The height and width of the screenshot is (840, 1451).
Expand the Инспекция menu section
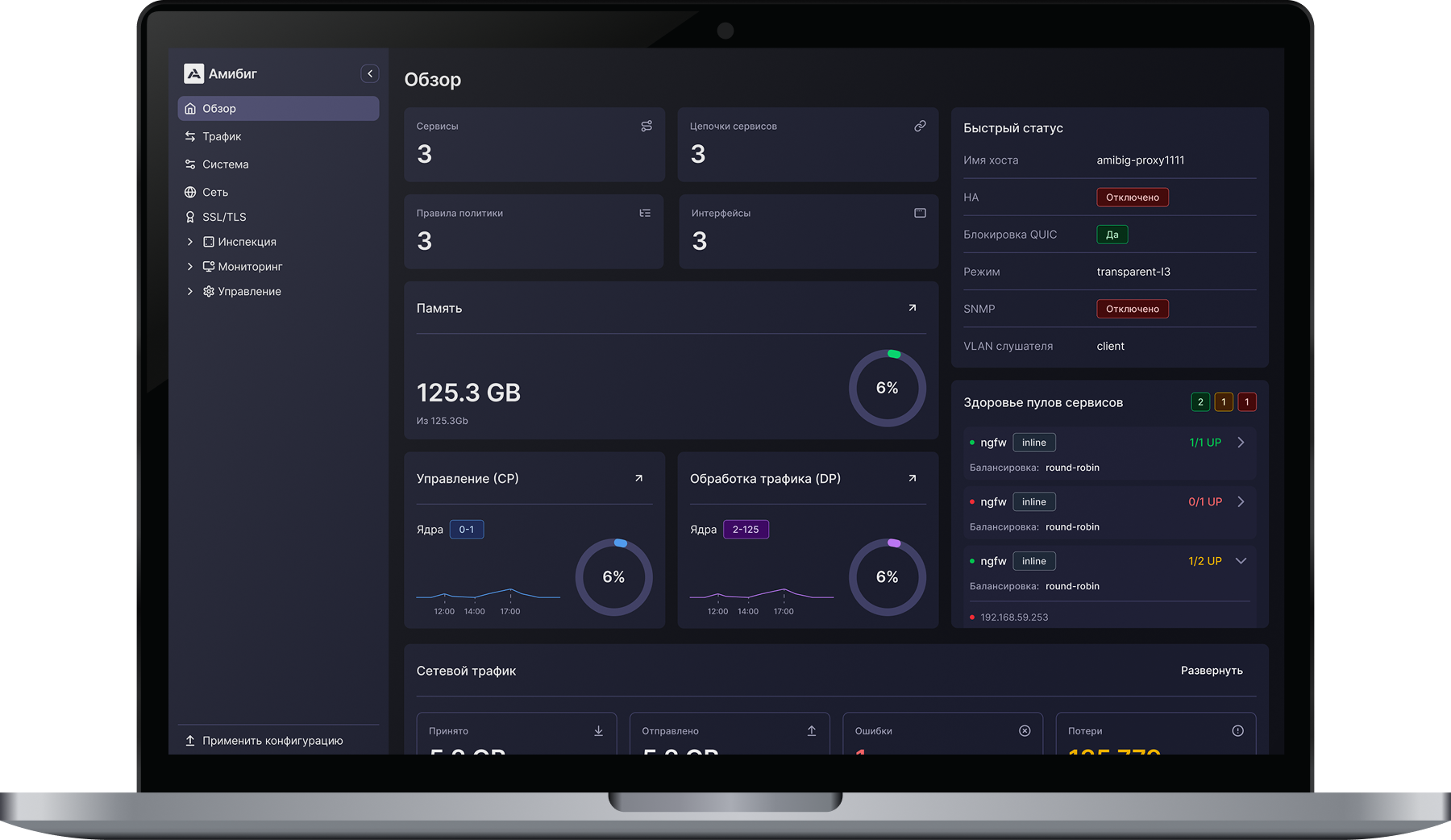190,242
